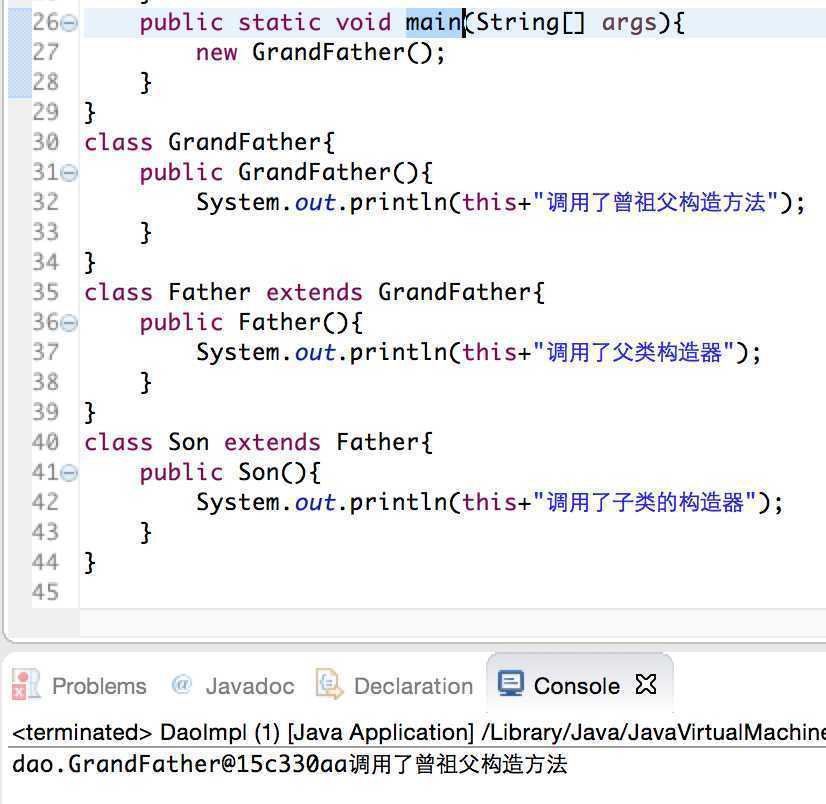826x804 pixels.
Task: Click the terminated DaoImpl launch label
Action: (x=418, y=732)
